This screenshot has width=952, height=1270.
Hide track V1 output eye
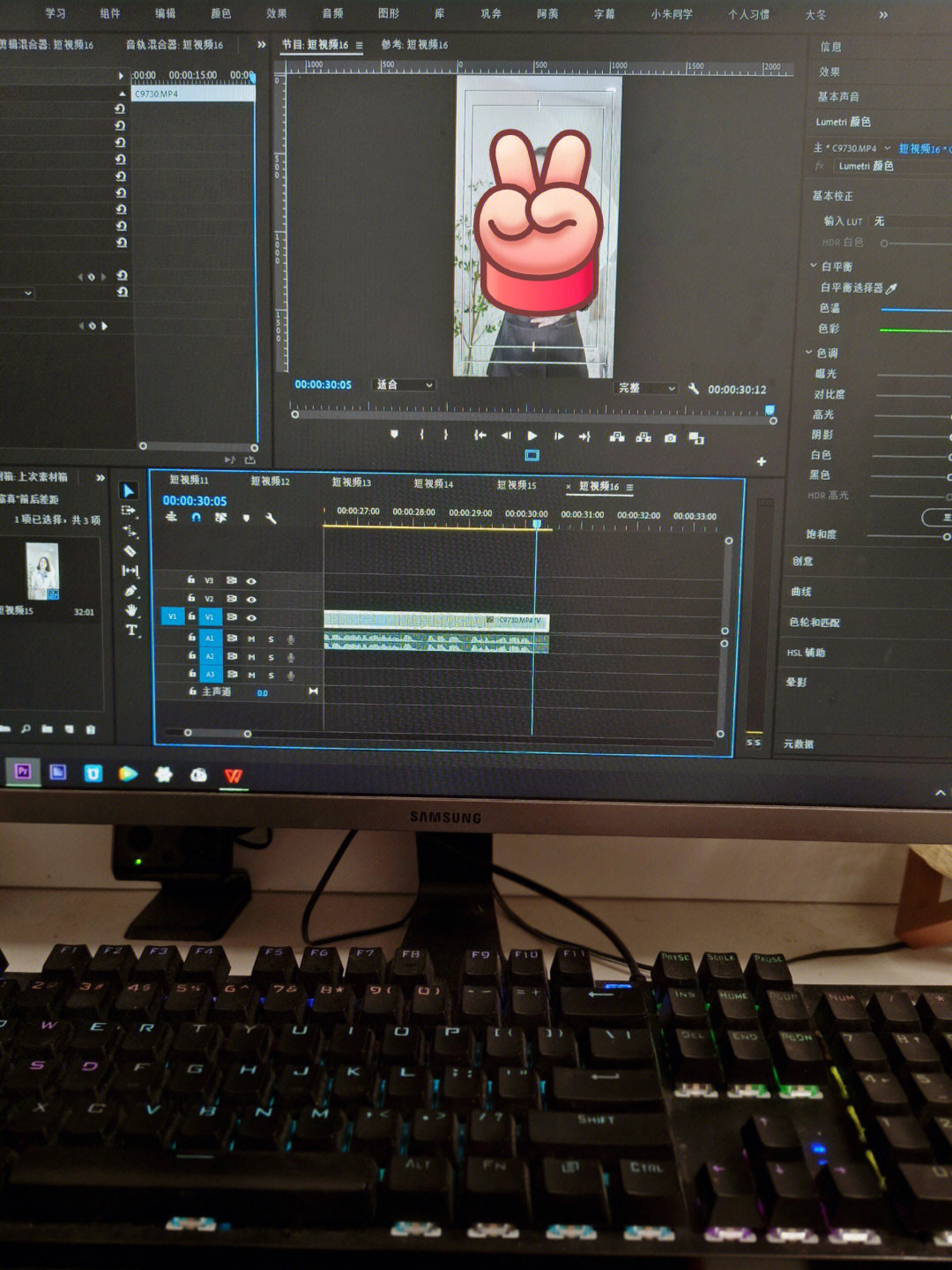[251, 617]
